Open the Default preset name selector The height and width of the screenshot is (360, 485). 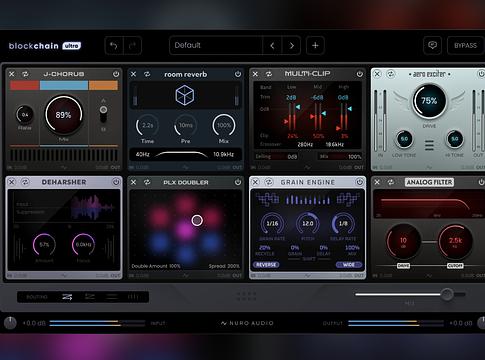click(x=216, y=45)
